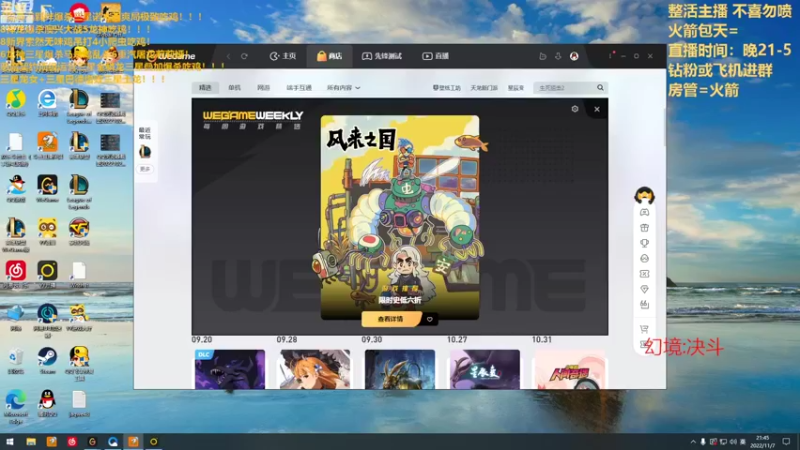Viewport: 800px width, 450px height.
Task: Select the 网游 sub-tab
Action: pos(263,88)
